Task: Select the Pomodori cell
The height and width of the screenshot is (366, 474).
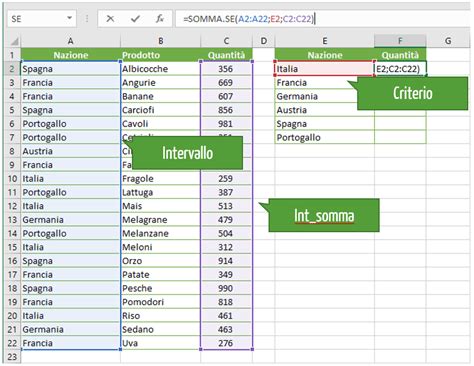Action: coord(160,302)
